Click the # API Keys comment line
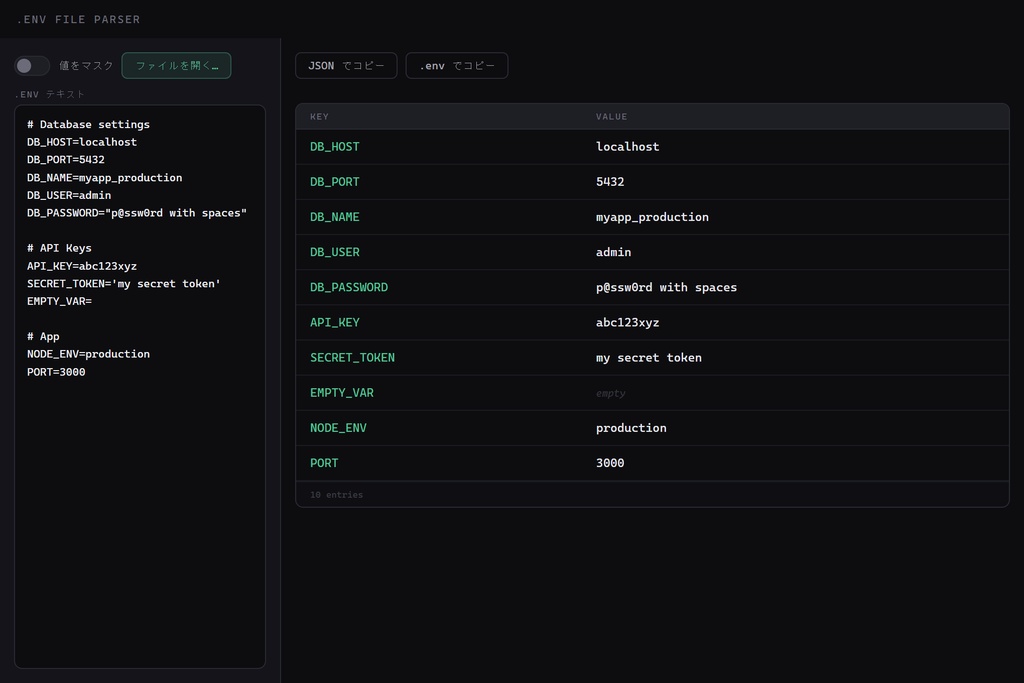Viewport: 1024px width, 683px height. pyautogui.click(x=59, y=248)
